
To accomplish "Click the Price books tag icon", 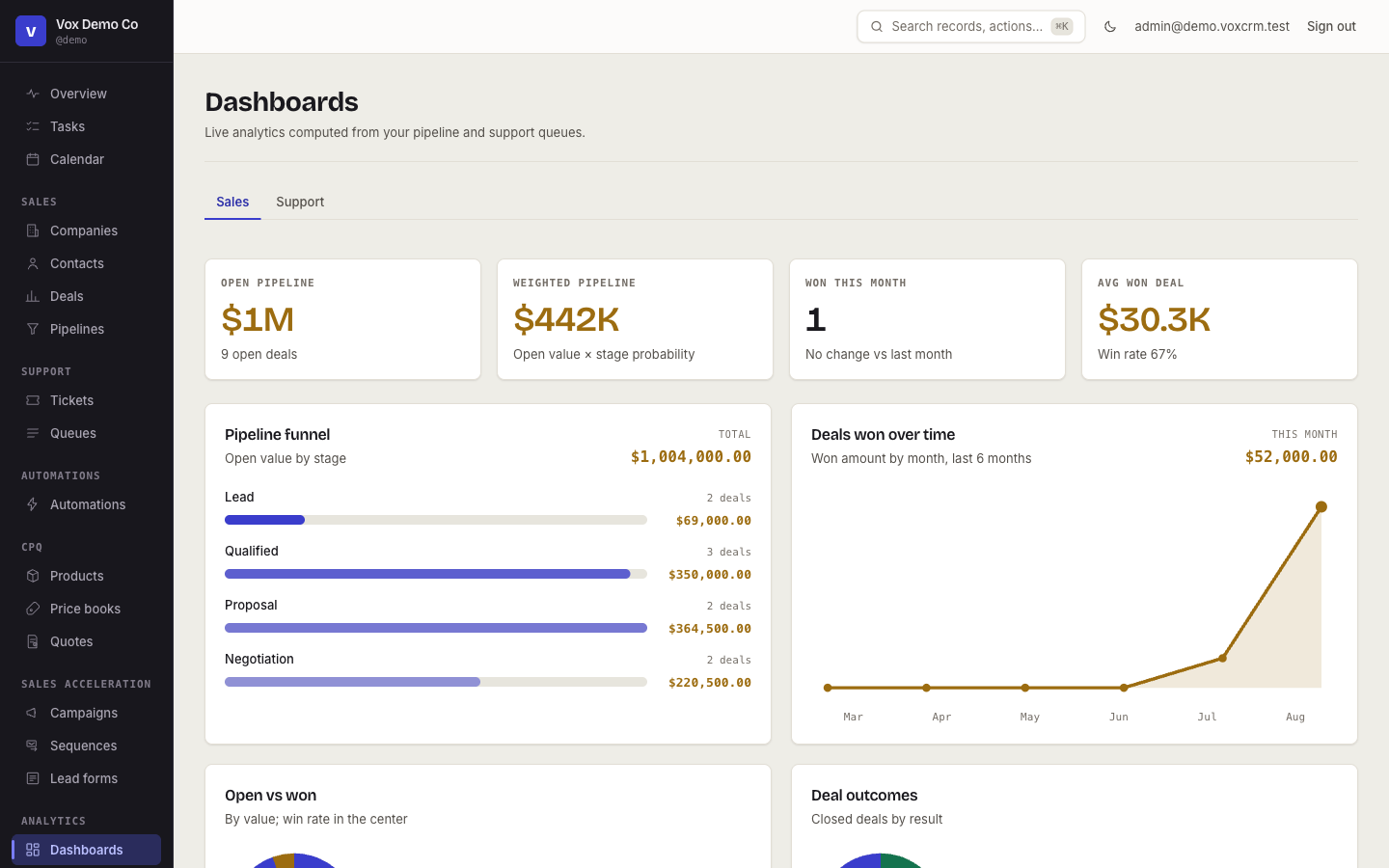I will pos(33,609).
